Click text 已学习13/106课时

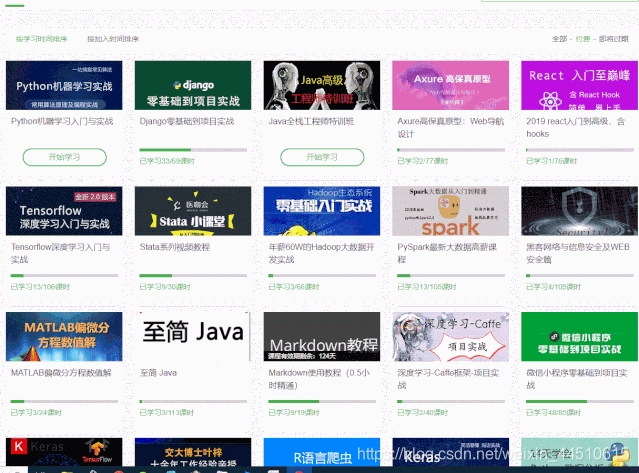[40, 287]
